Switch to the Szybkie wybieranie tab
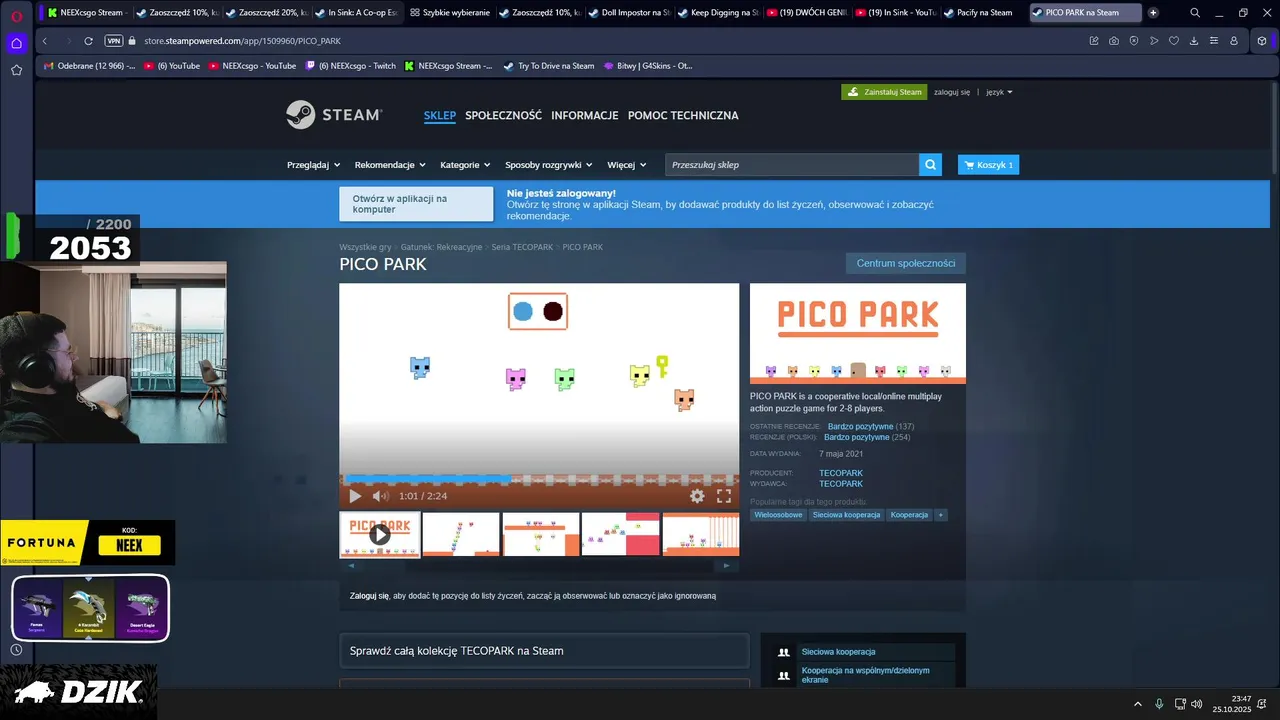The width and height of the screenshot is (1280, 720). 450,13
